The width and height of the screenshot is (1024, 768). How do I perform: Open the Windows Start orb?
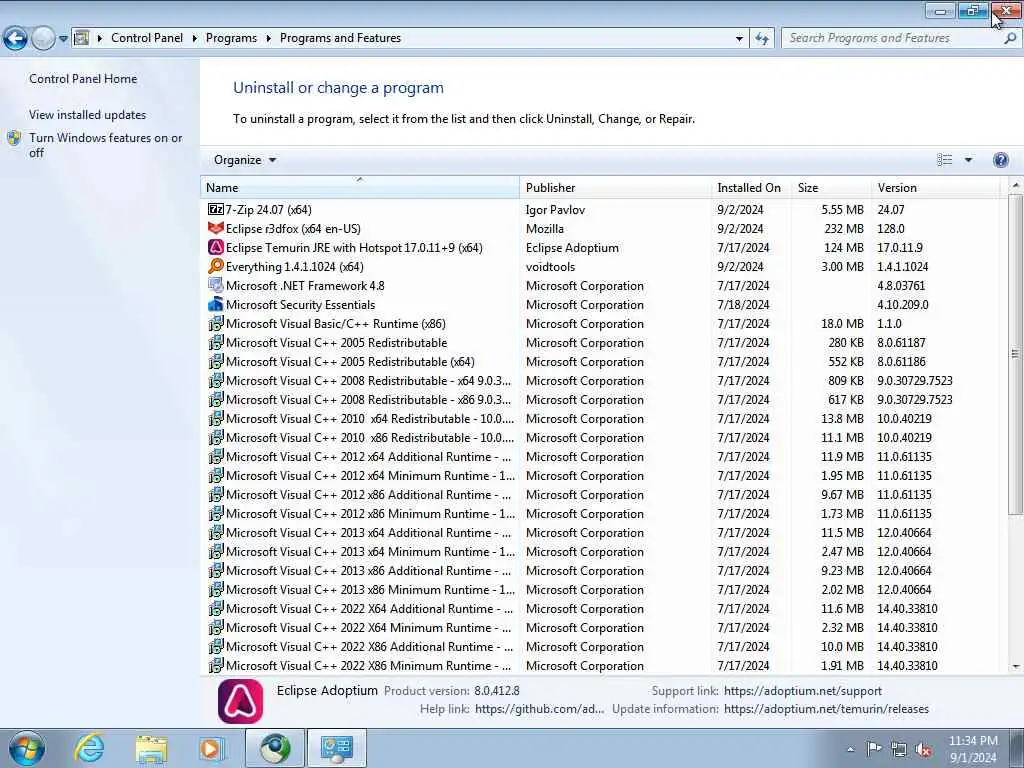[x=27, y=748]
